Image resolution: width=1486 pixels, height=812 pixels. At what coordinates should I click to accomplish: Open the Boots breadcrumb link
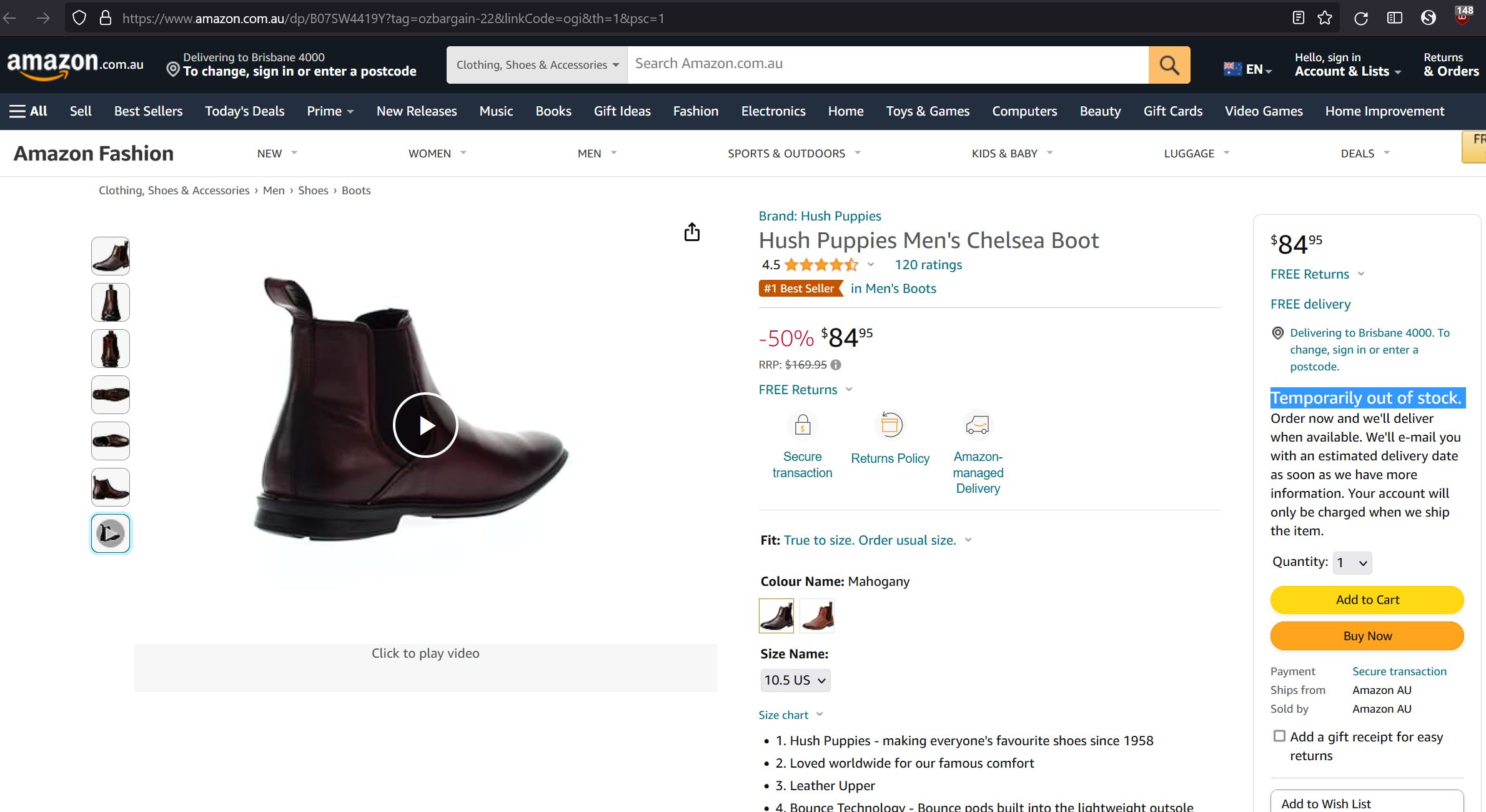click(x=356, y=191)
